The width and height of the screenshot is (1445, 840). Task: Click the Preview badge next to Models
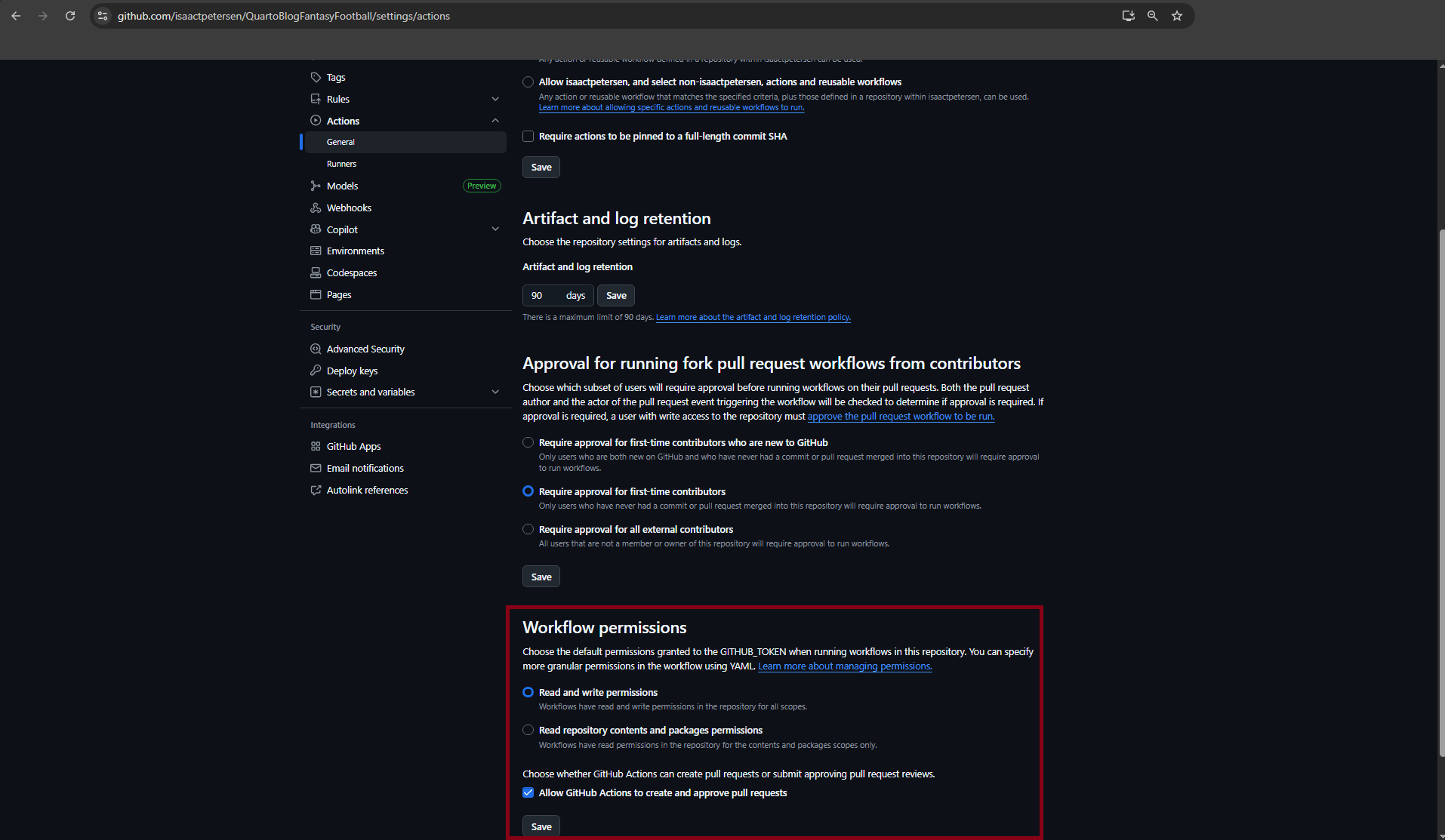pos(482,186)
